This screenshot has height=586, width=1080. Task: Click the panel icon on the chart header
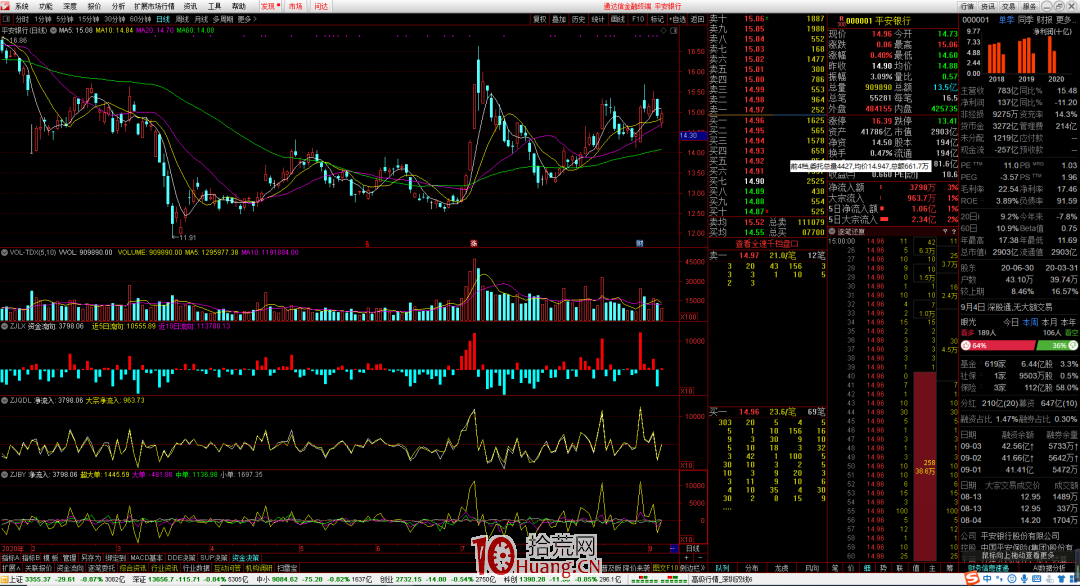coord(674,30)
